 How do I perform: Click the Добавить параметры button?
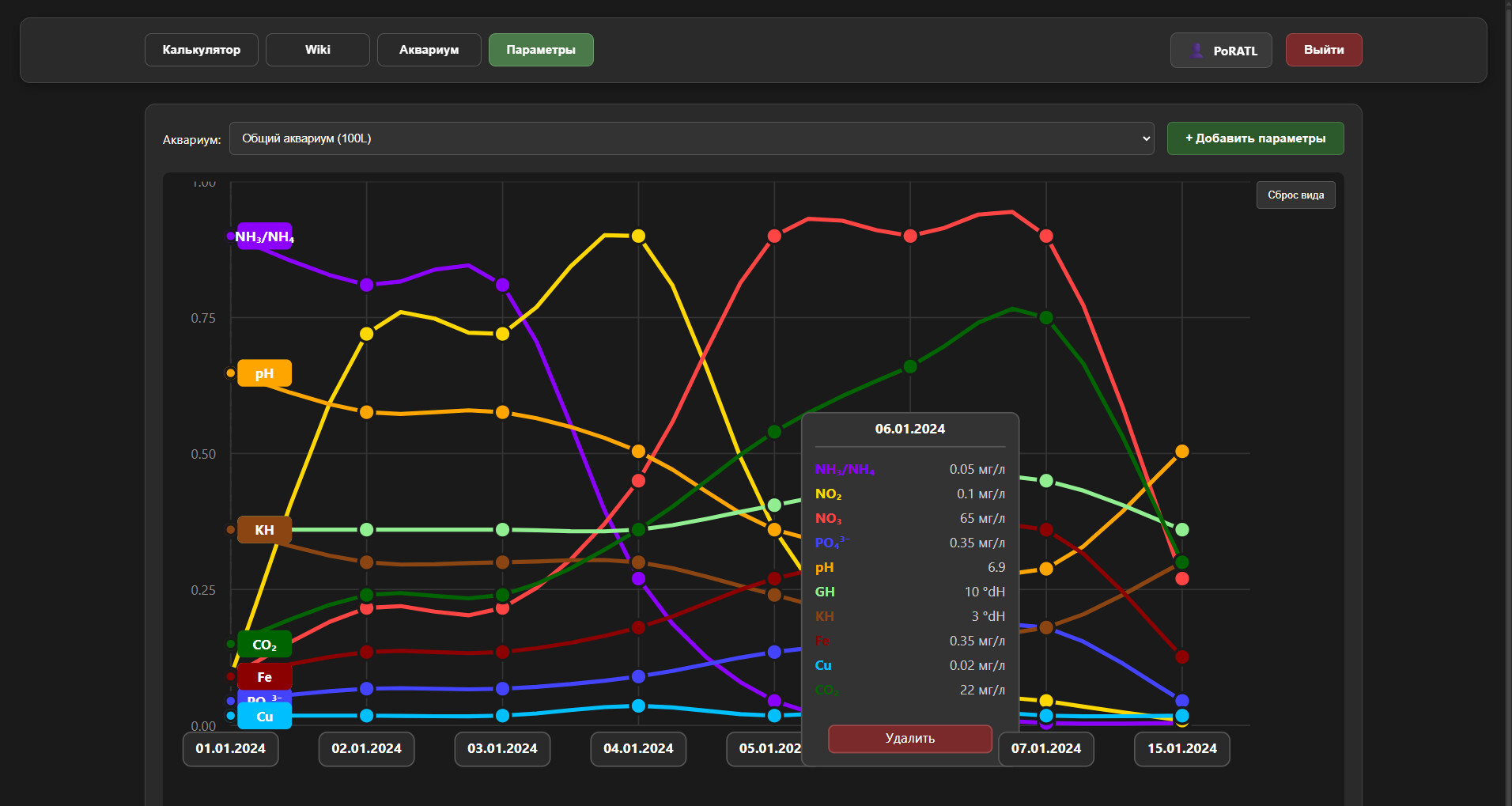[1255, 138]
